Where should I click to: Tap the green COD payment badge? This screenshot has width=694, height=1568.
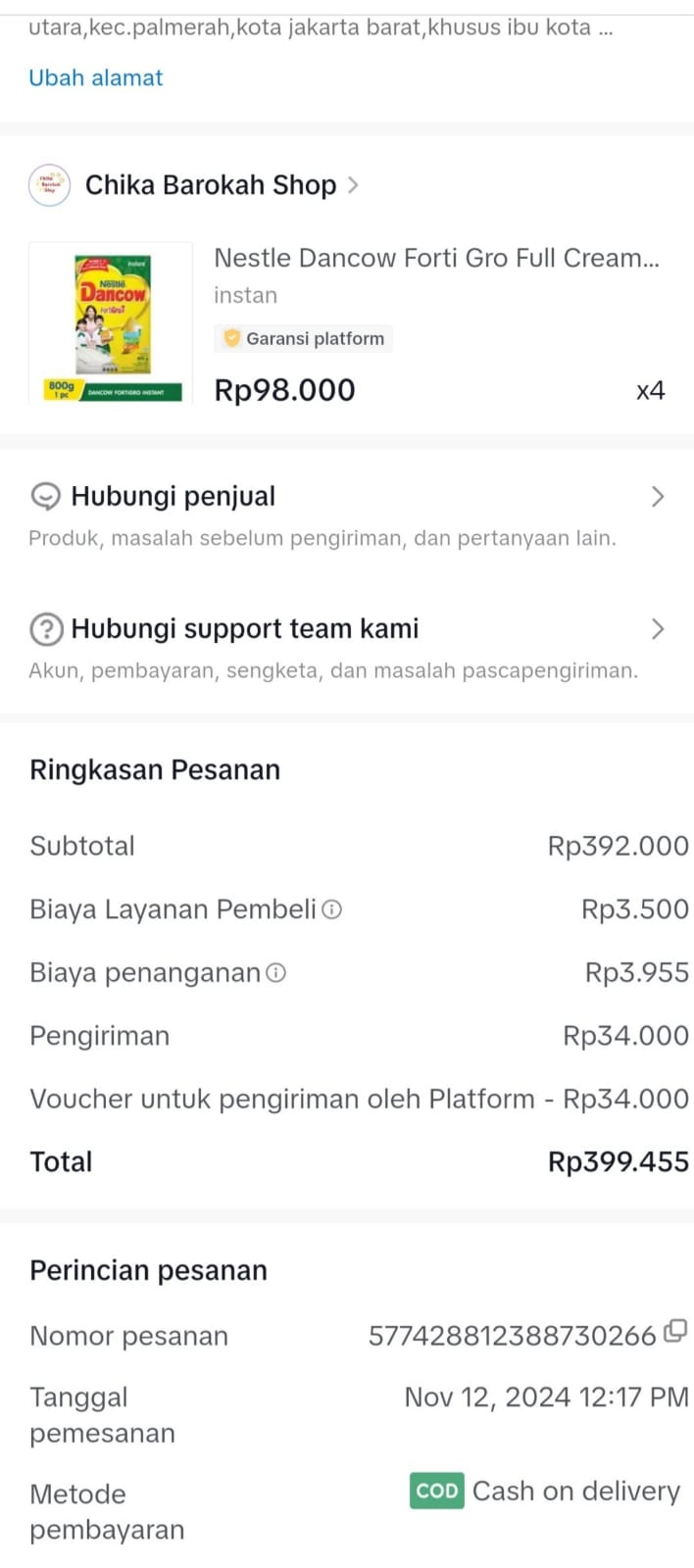pos(436,1491)
